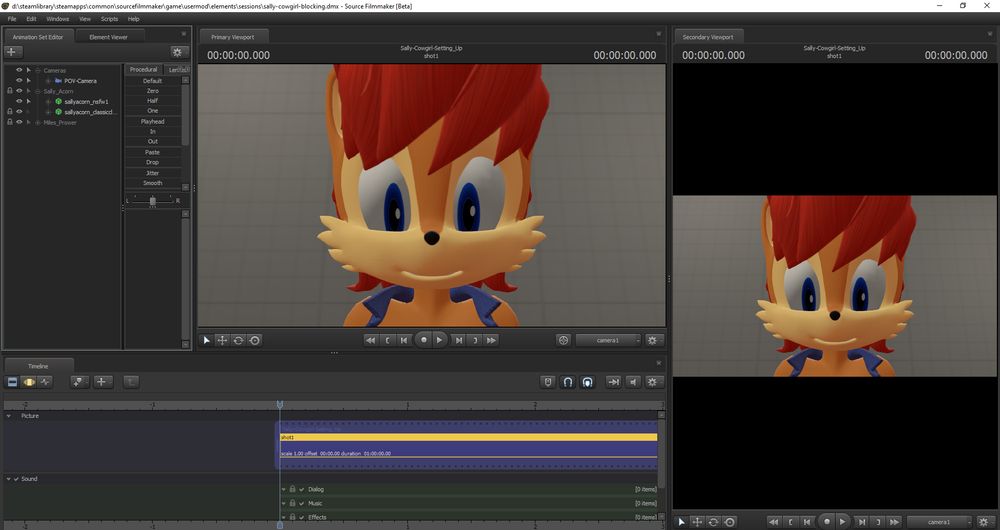The width and height of the screenshot is (1000, 530).
Task: Collapse the Sound track group
Action: (x=9, y=478)
